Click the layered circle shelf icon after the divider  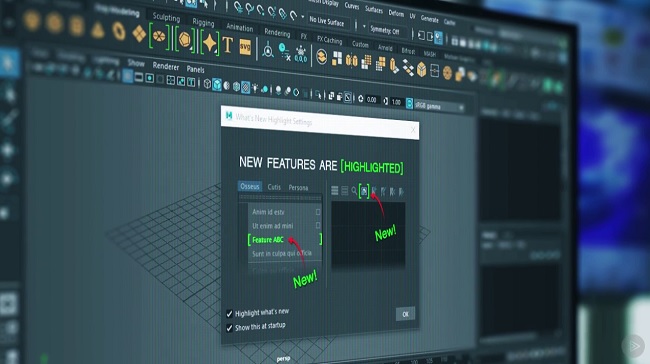click(321, 57)
